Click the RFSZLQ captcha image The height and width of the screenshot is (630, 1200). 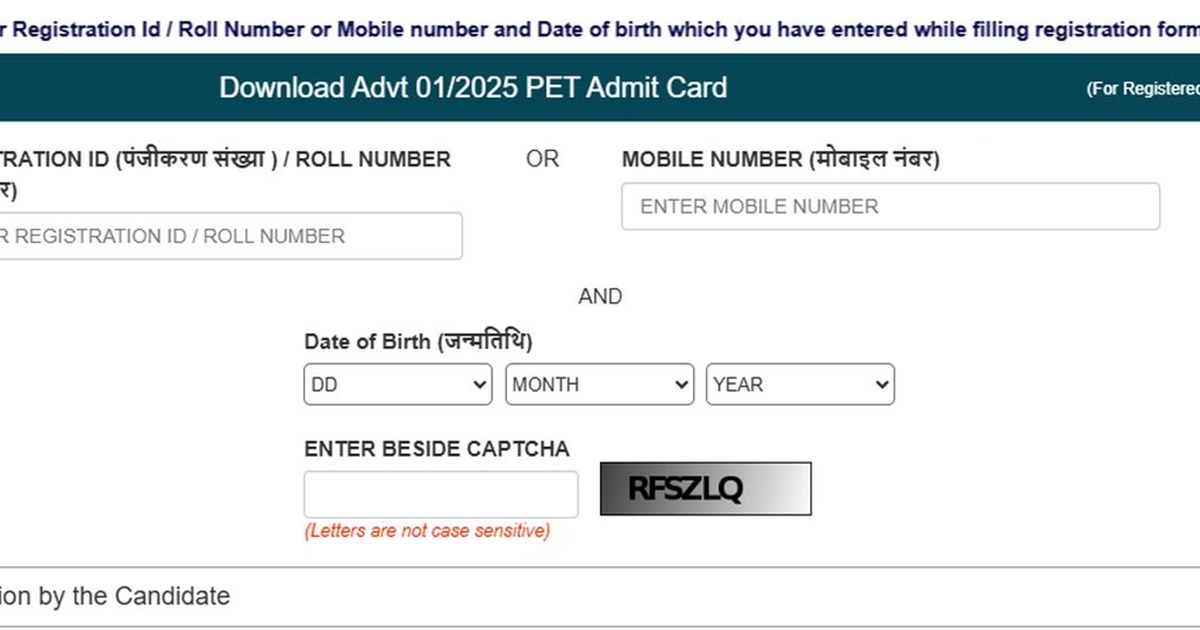coord(704,488)
